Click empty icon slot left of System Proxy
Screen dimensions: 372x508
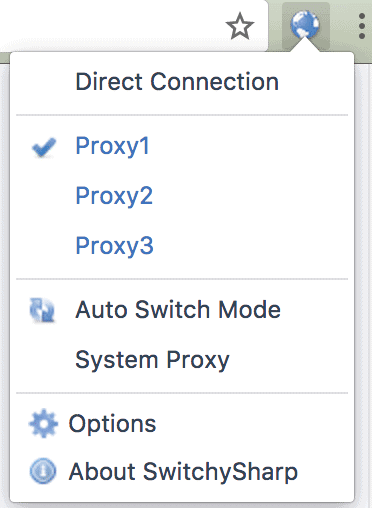[43, 360]
